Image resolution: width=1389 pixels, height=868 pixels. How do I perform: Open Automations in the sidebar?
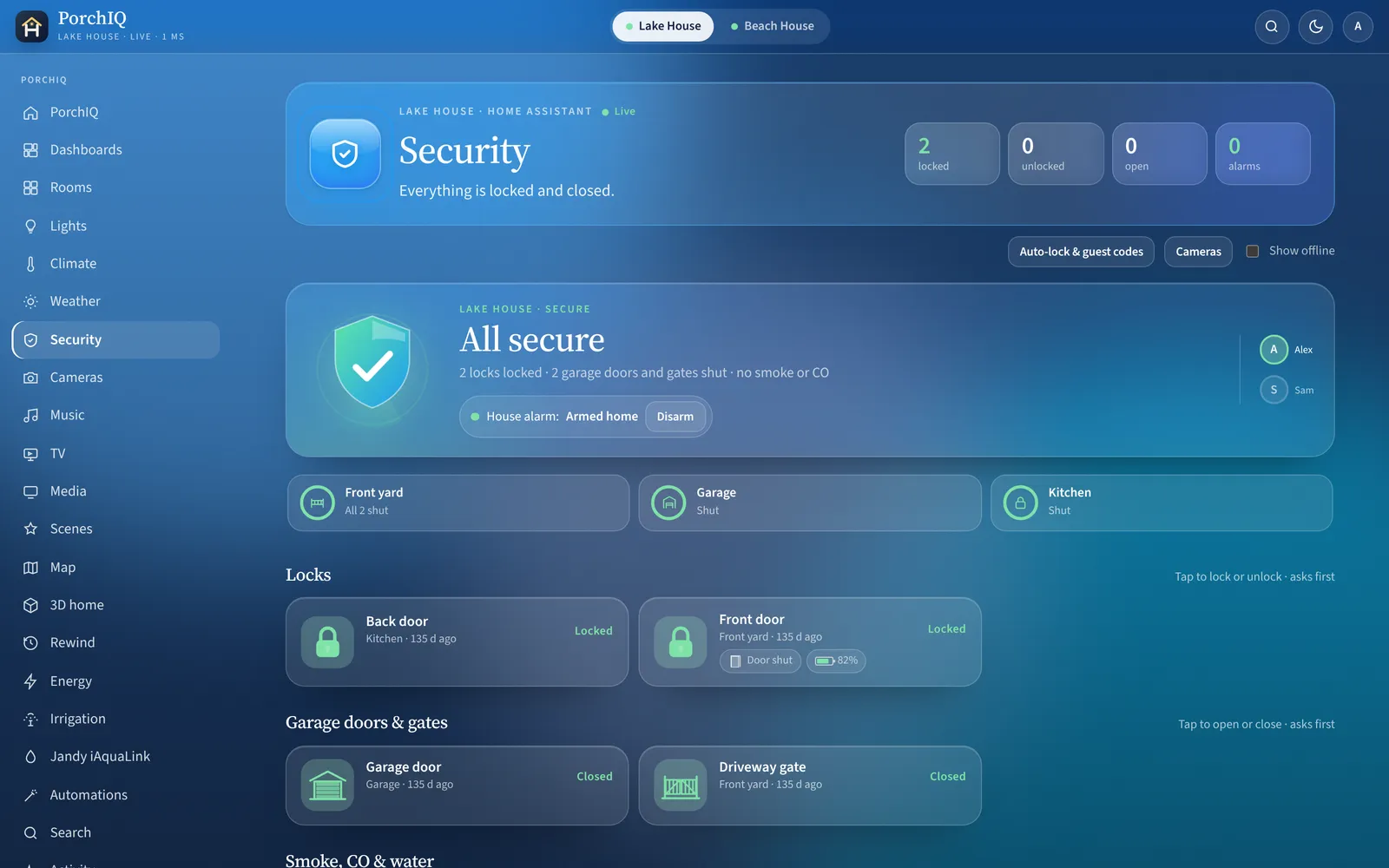pyautogui.click(x=115, y=795)
